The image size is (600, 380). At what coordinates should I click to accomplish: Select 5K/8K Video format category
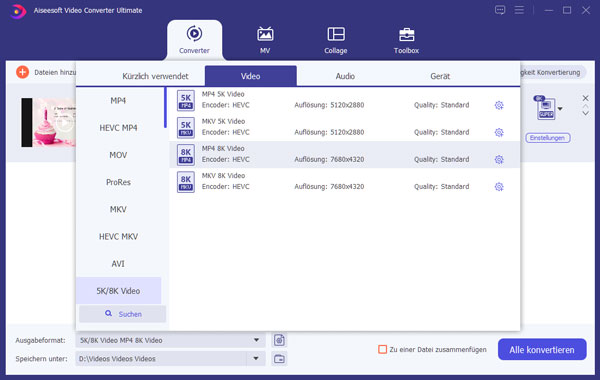118,291
